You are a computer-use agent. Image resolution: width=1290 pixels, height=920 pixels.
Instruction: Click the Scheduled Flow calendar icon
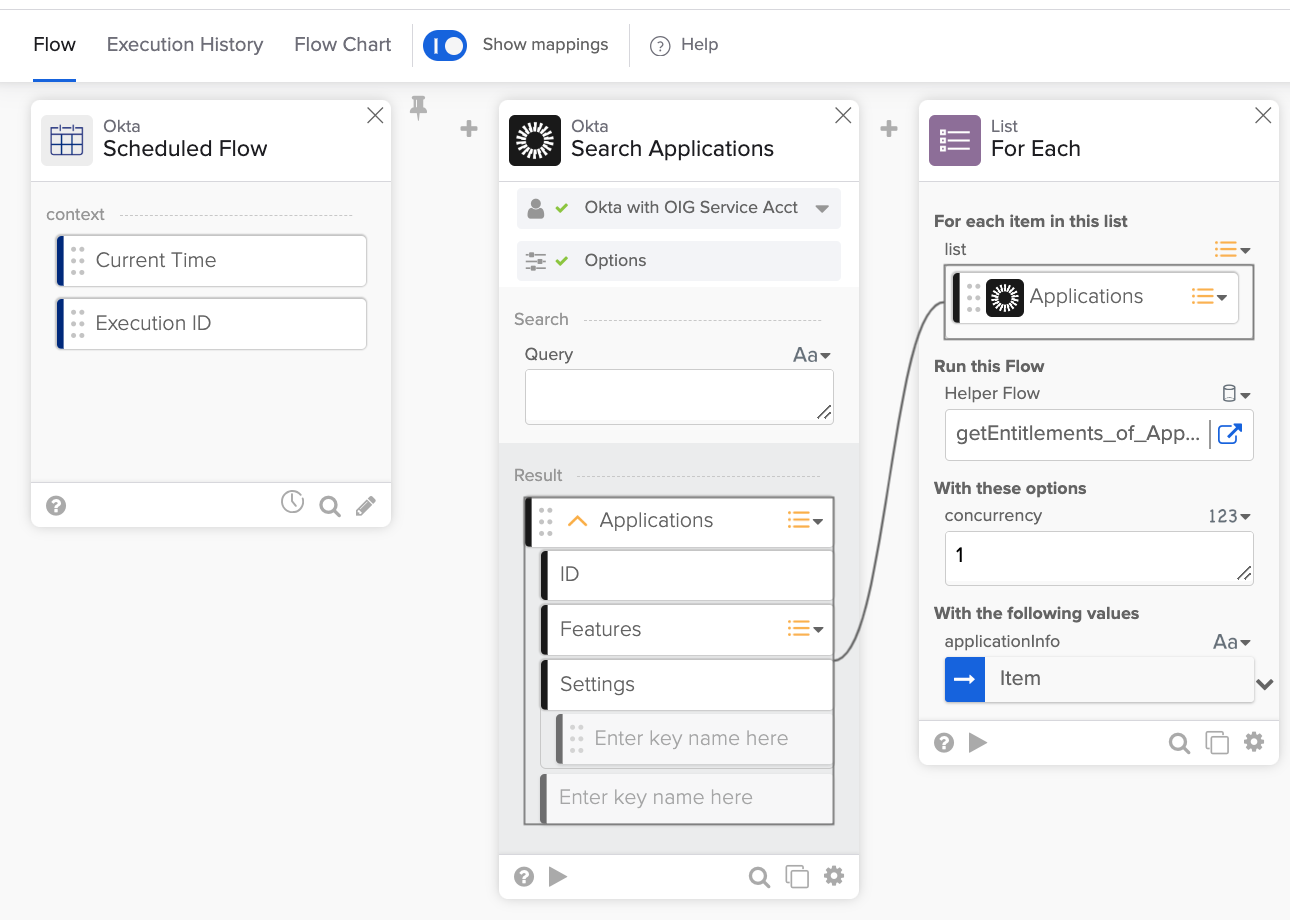point(67,140)
